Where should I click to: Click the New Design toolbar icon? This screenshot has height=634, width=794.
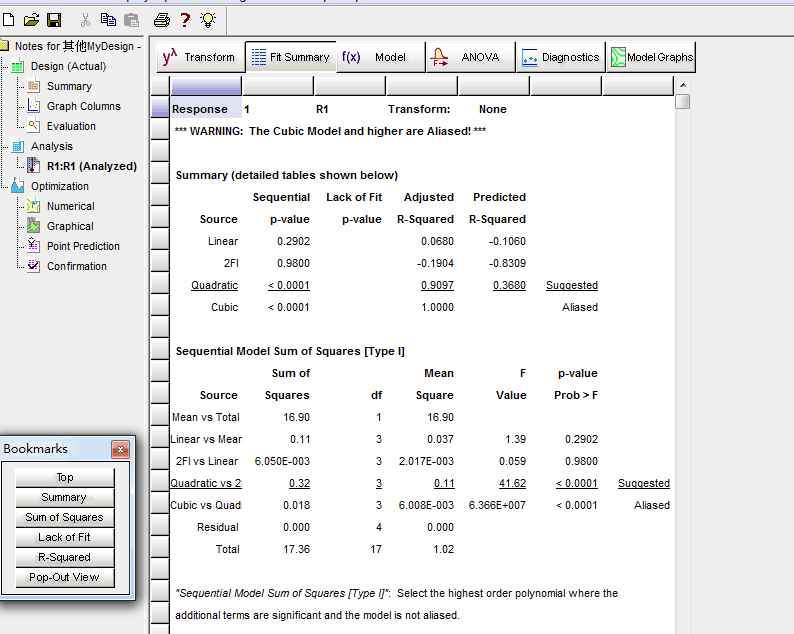[x=8, y=20]
